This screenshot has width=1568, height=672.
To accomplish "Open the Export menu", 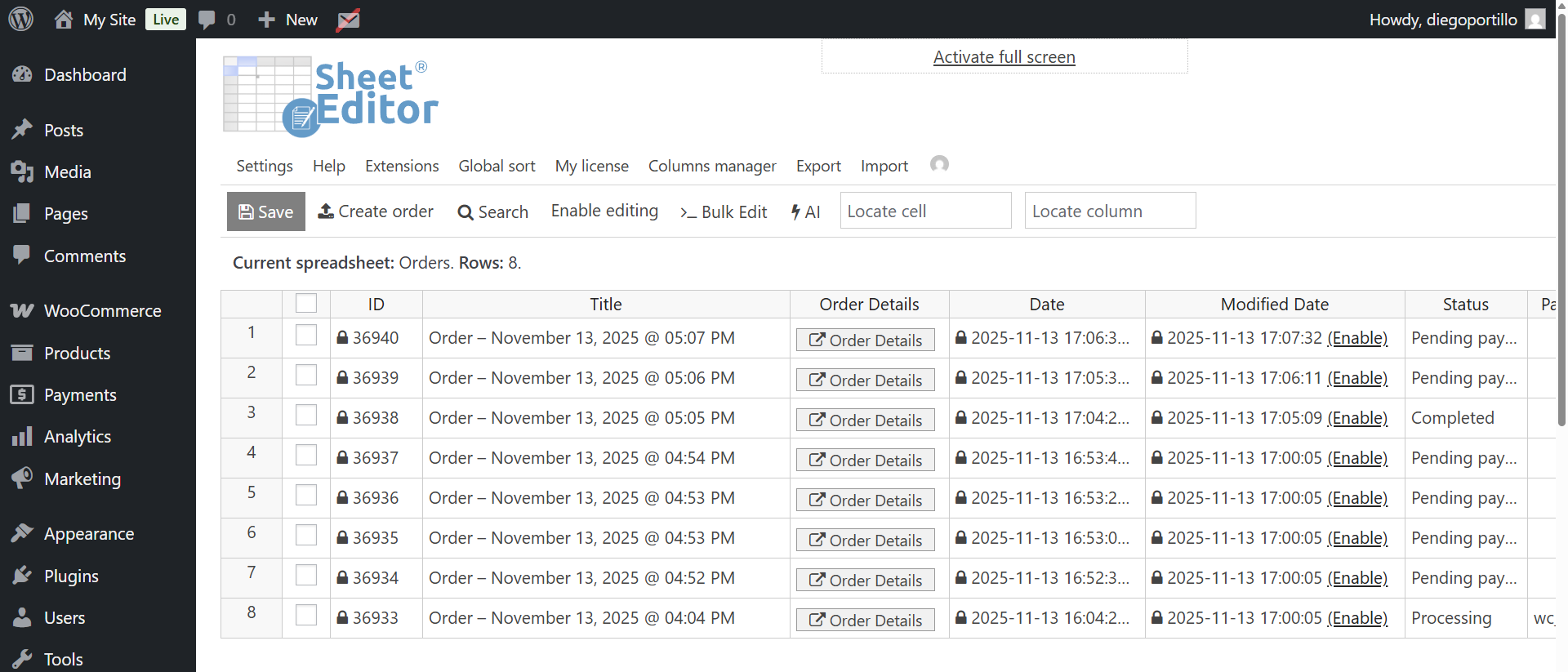I will (818, 167).
